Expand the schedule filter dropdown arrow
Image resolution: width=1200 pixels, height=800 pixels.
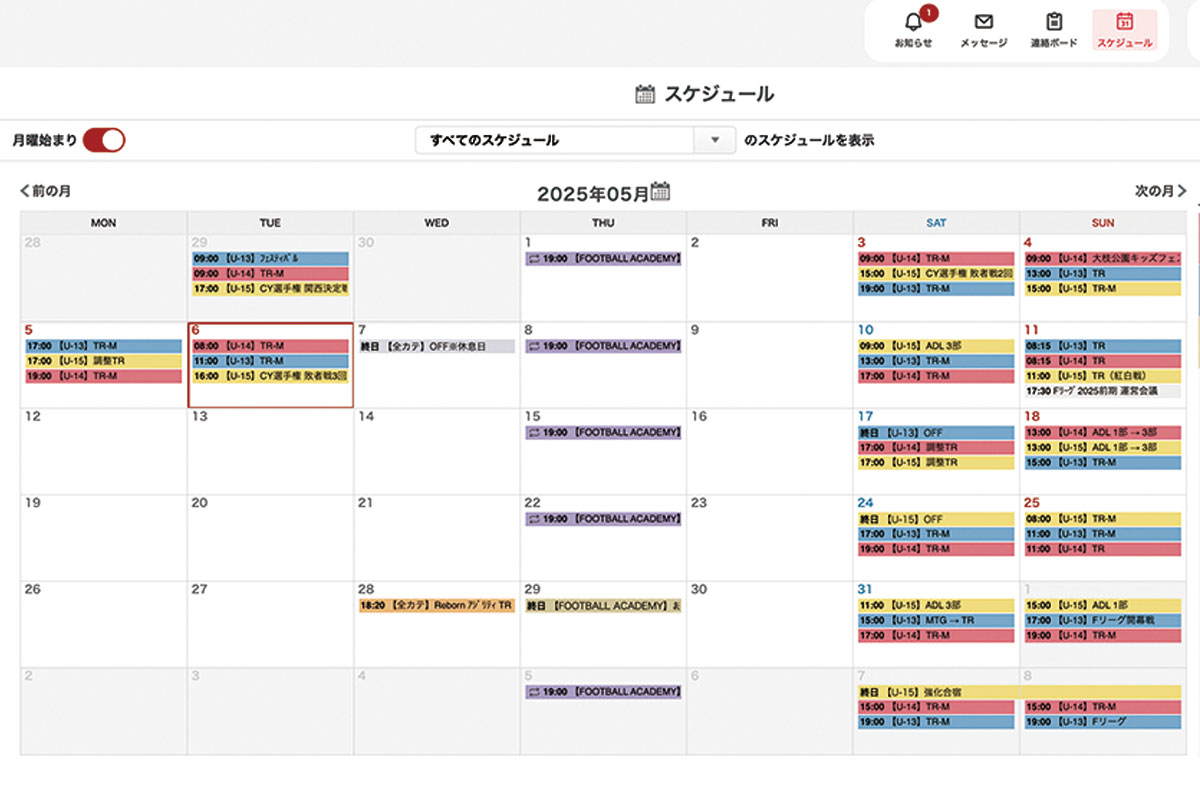715,140
